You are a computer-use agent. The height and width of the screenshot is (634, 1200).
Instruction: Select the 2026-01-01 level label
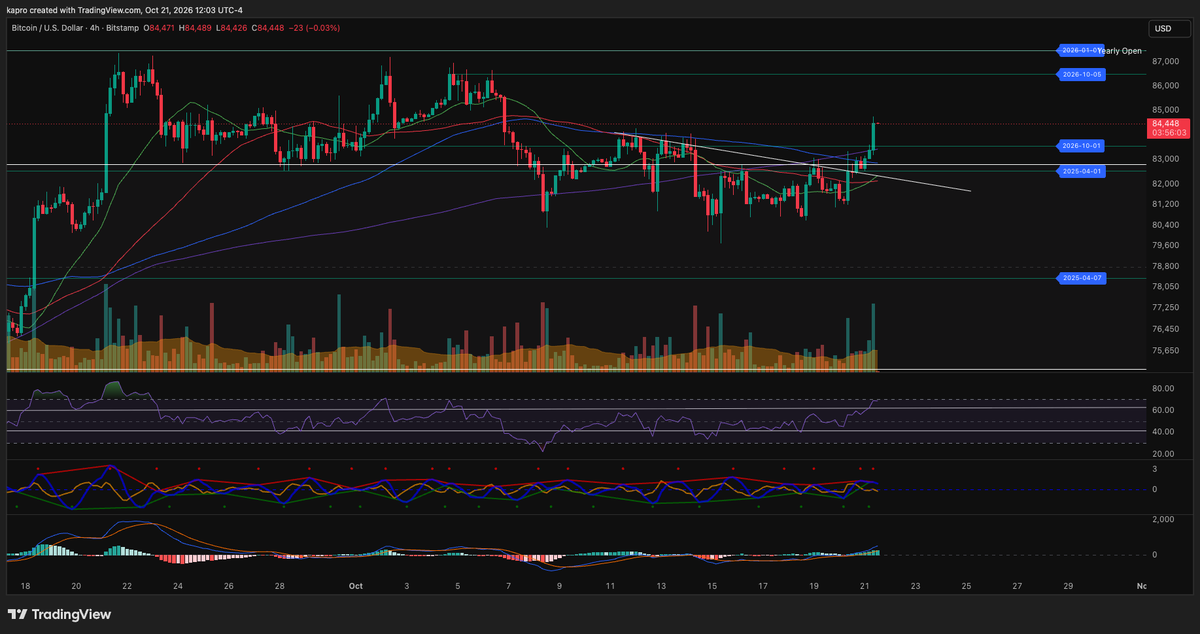[x=1080, y=50]
